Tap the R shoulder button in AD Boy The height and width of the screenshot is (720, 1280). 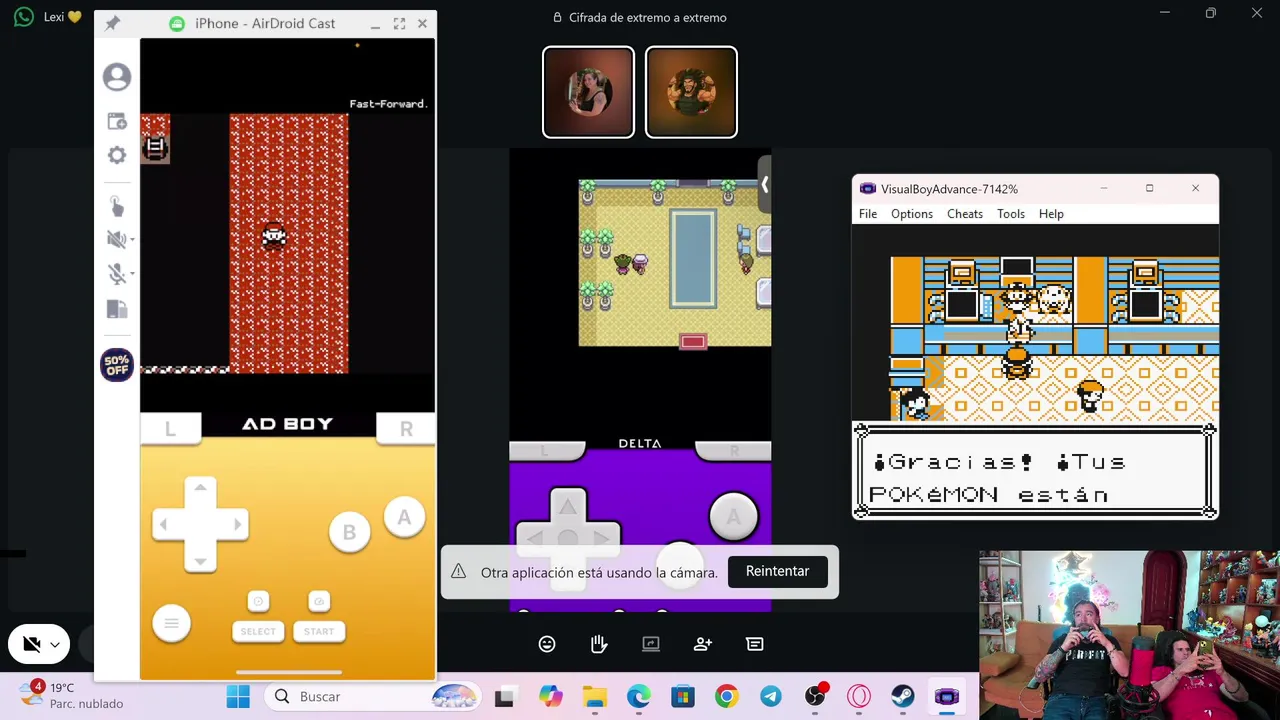[406, 428]
